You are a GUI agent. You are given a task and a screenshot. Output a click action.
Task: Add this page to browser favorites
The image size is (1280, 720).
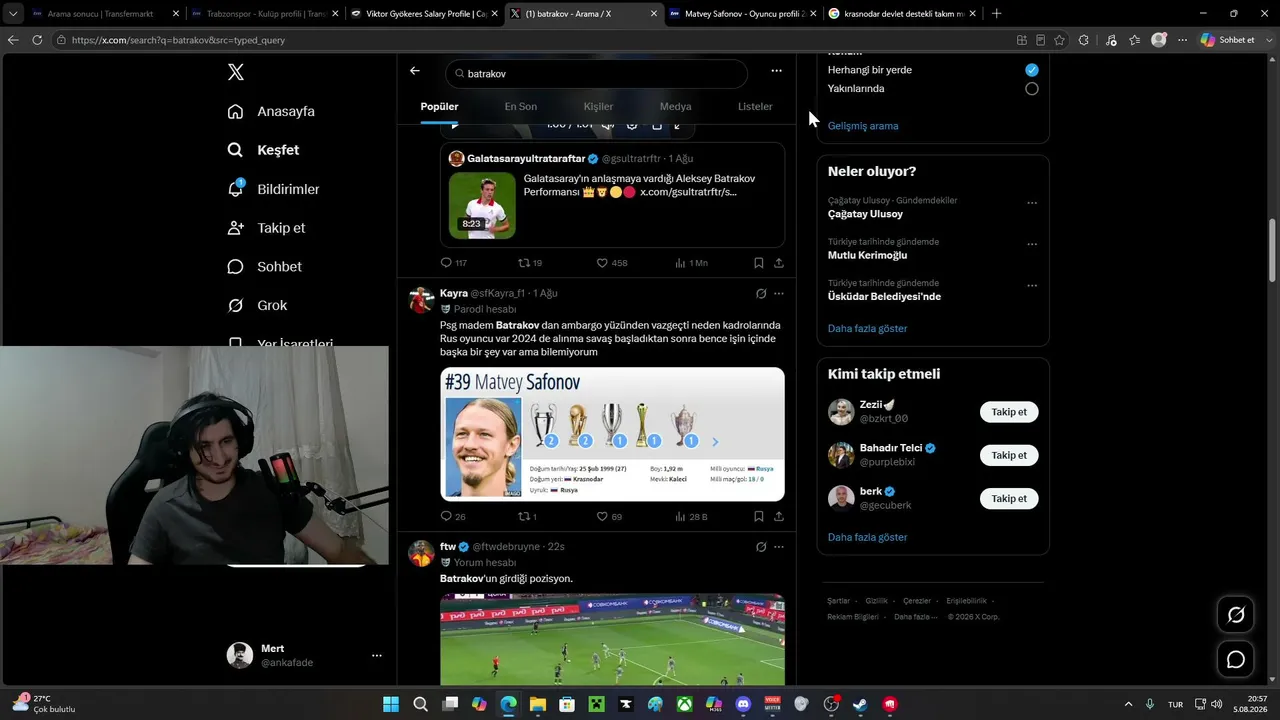1059,40
